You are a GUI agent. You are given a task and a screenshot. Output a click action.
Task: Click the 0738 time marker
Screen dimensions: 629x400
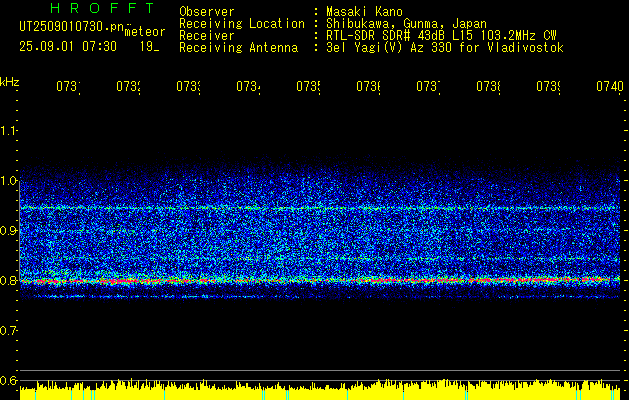489,86
